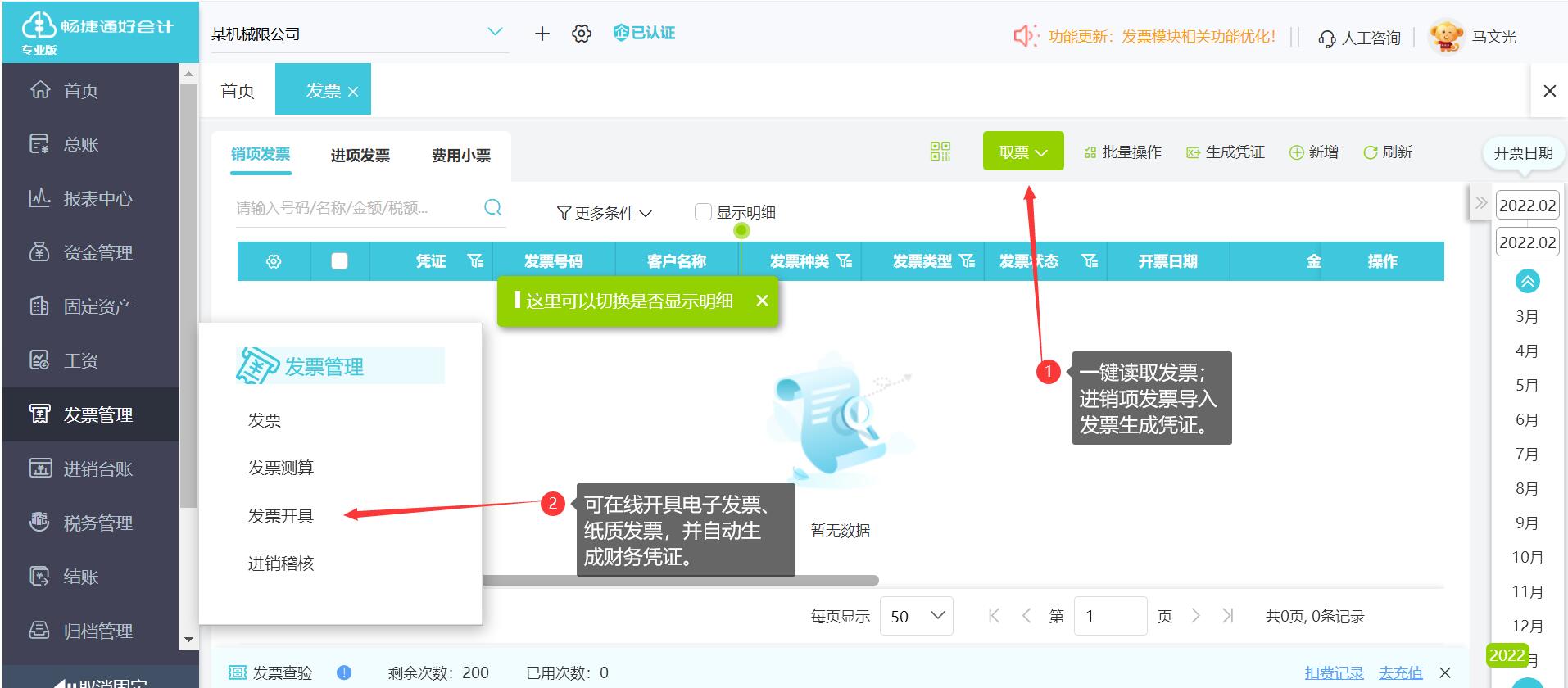Collapse the date panel double chevron
Image resolution: width=1568 pixels, height=688 pixels.
(x=1480, y=202)
